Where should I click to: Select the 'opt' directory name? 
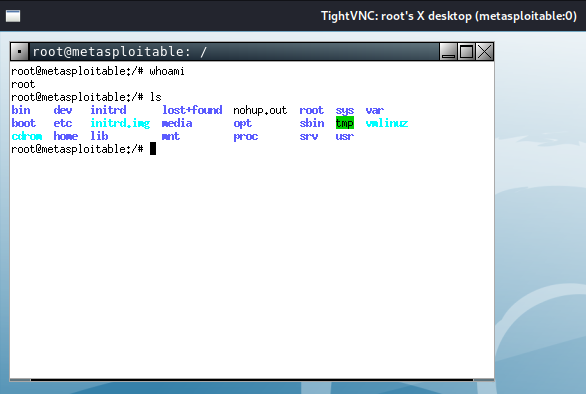pyautogui.click(x=243, y=123)
